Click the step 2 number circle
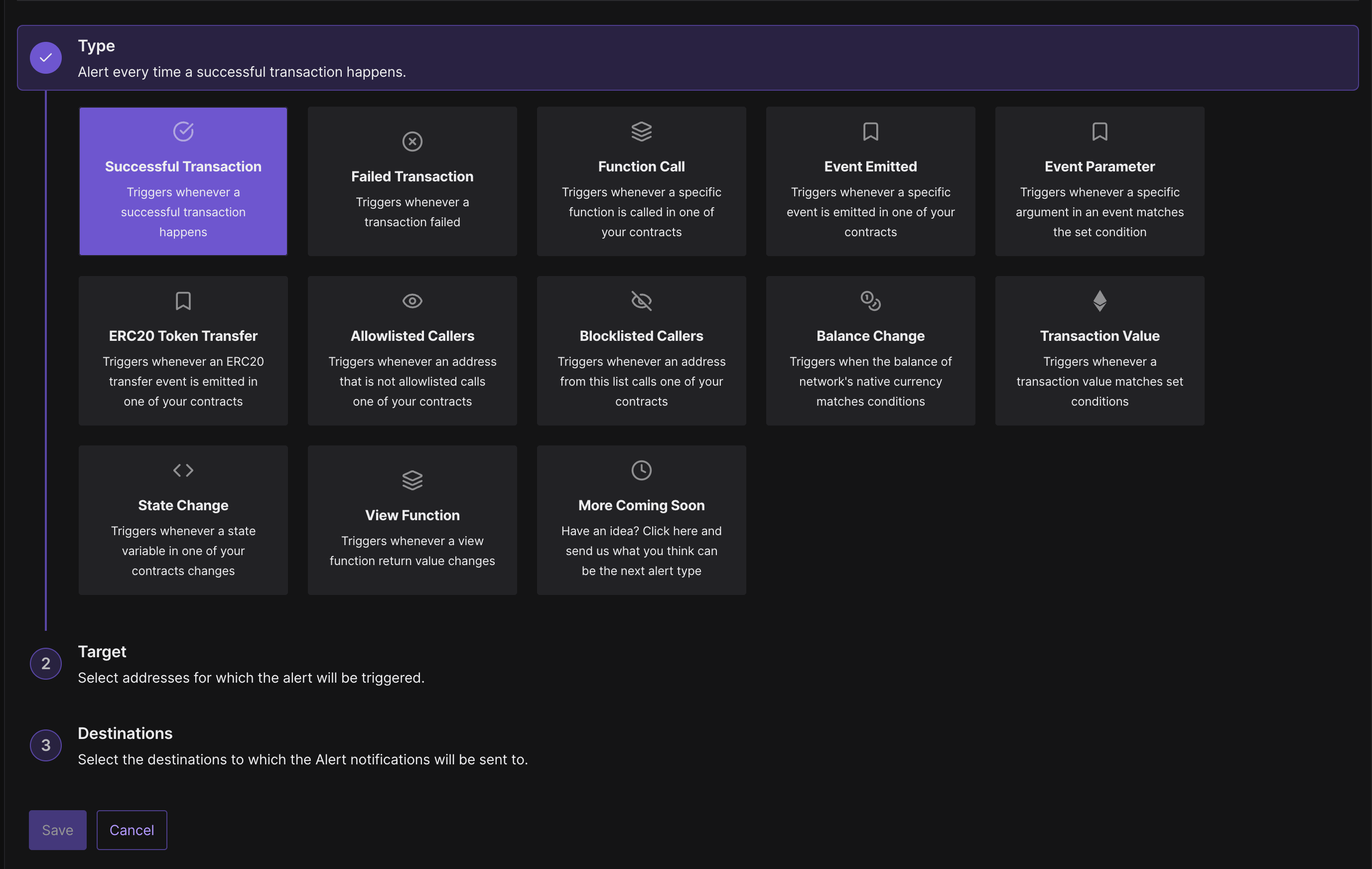The image size is (1372, 869). point(45,663)
